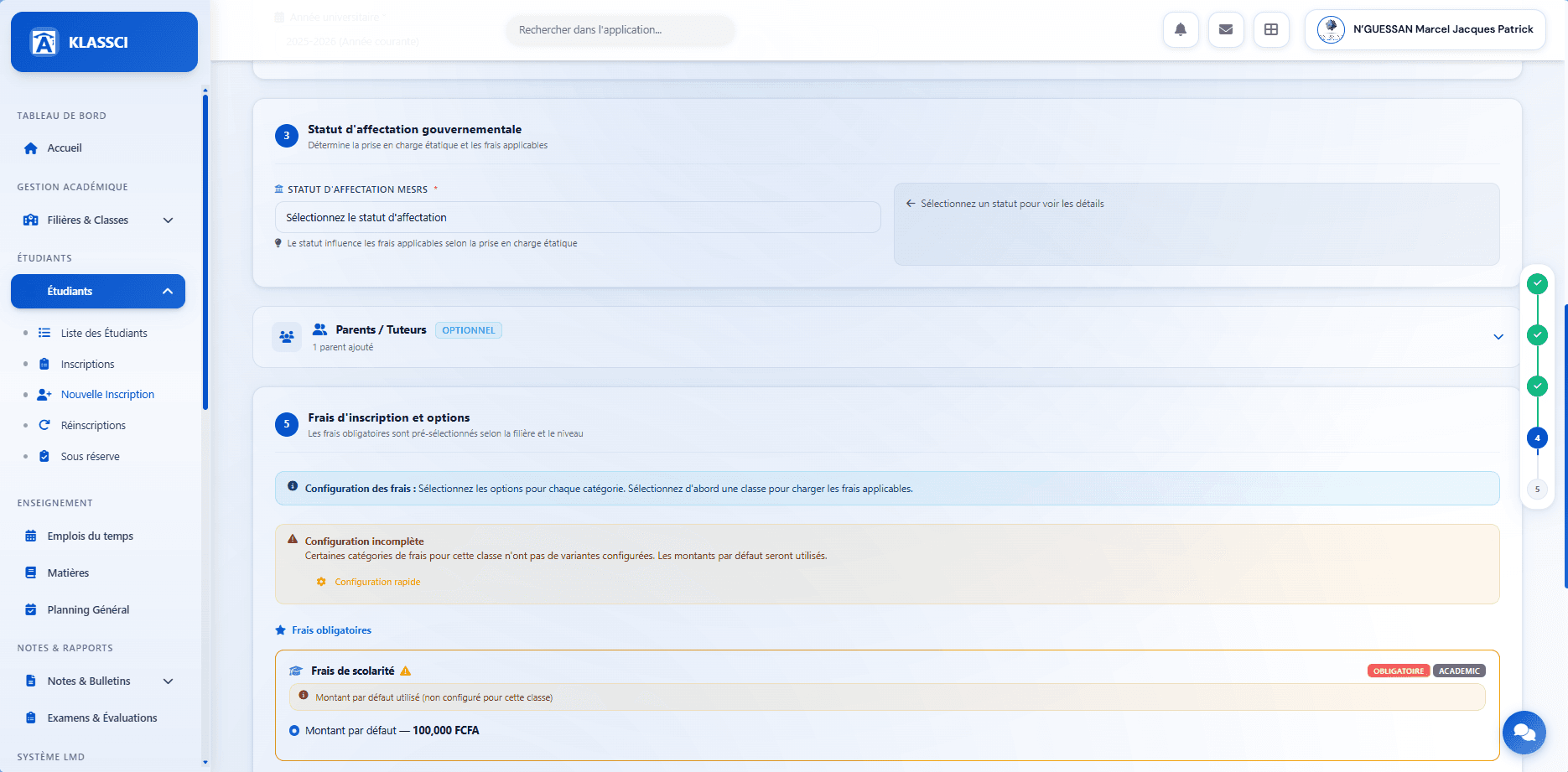The image size is (1568, 772).
Task: Click the Étudiants menu button
Action: [x=98, y=291]
